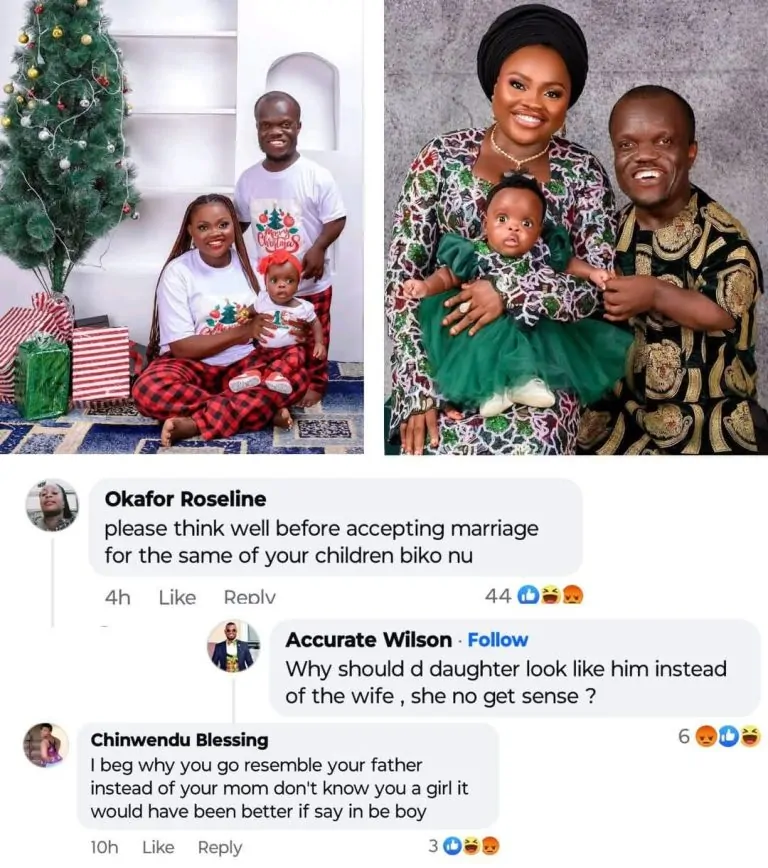Image resolution: width=768 pixels, height=868 pixels.
Task: Open the Accurate Wilson name link
Action: pos(368,640)
